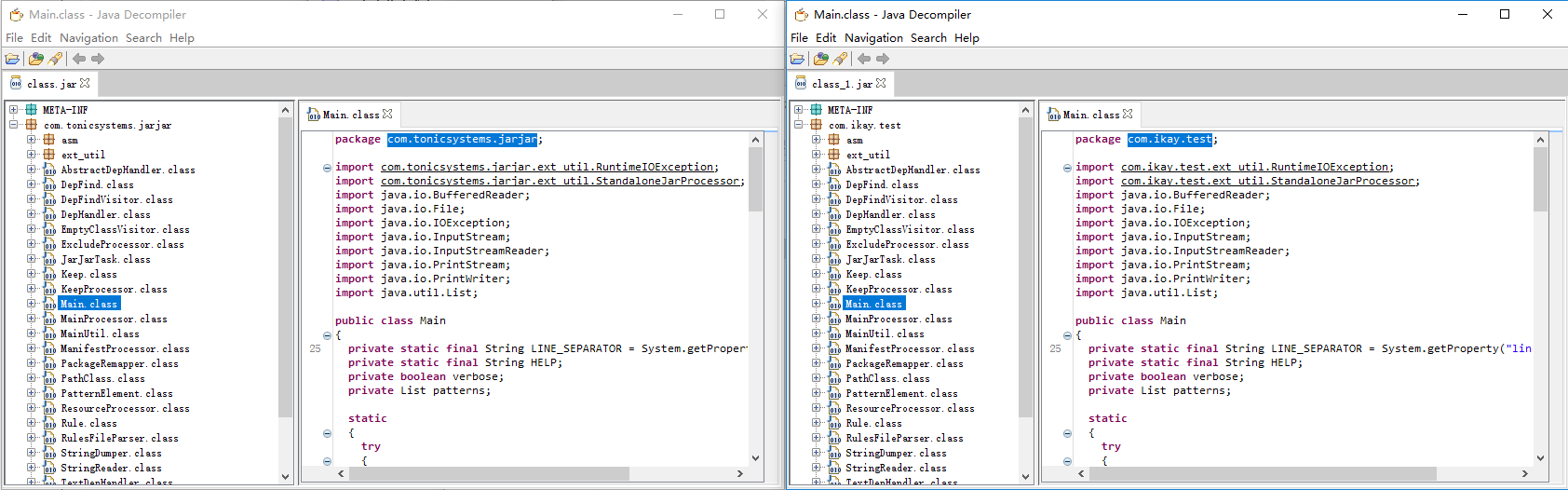Maximize the right Java Decompiler window
Image resolution: width=1568 pixels, height=490 pixels.
1505,14
